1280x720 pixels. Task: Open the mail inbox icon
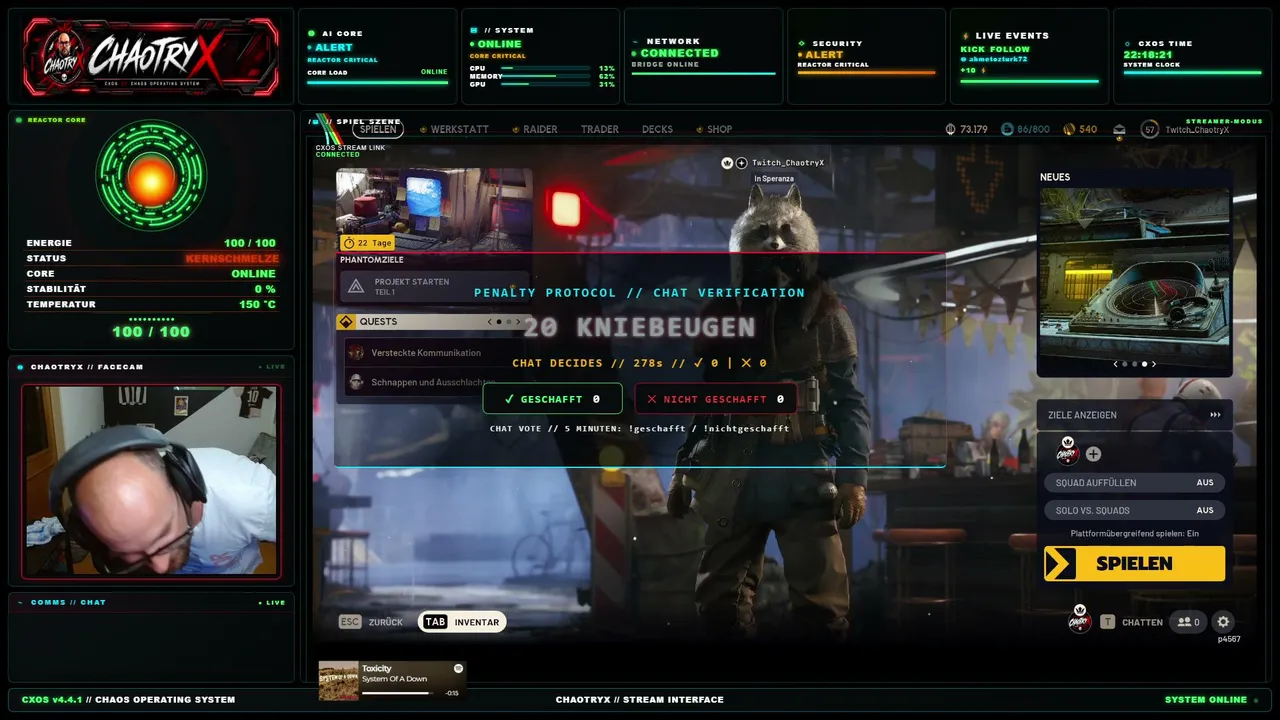1119,129
